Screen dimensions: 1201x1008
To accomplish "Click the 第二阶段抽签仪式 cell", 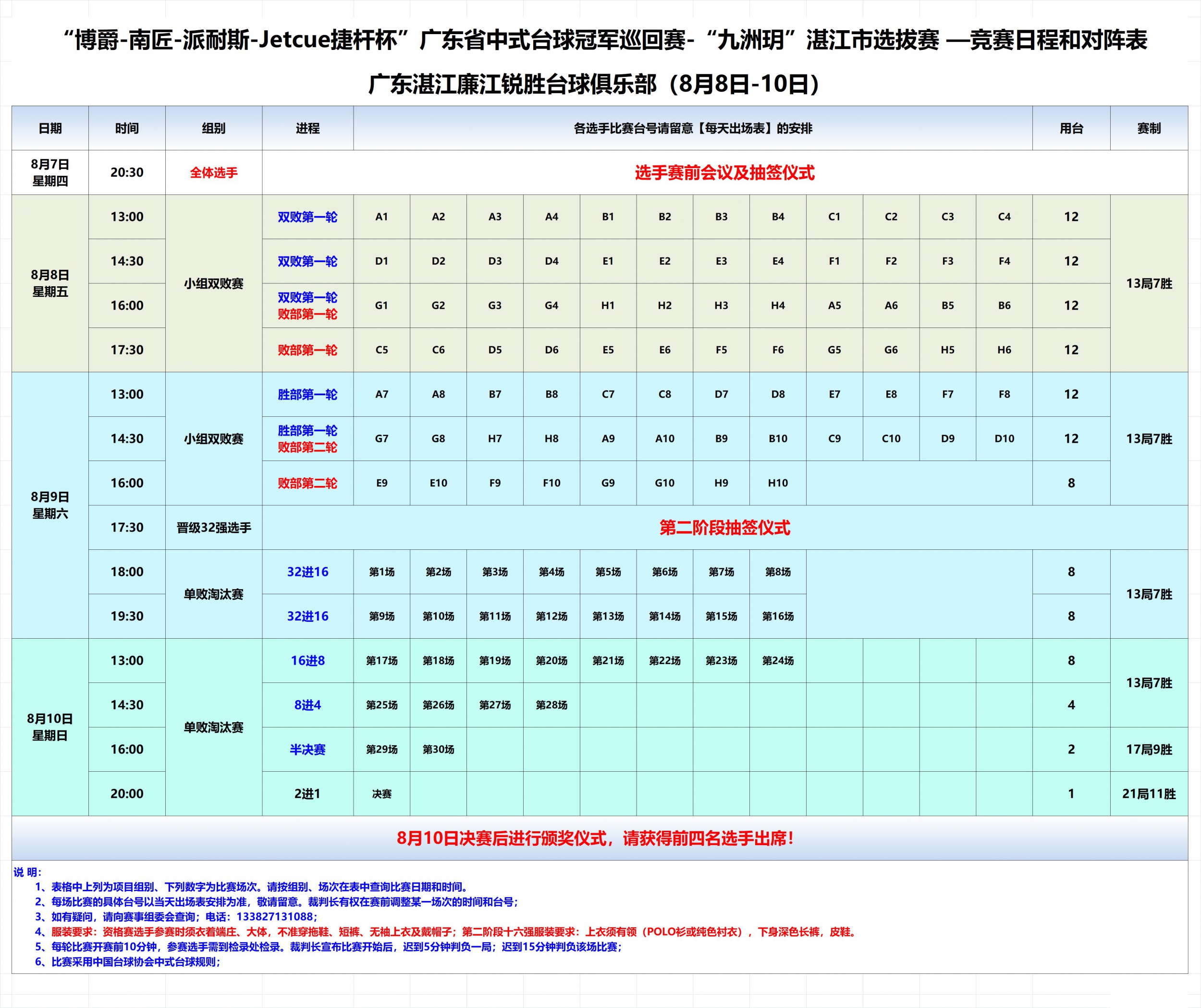I will click(724, 527).
